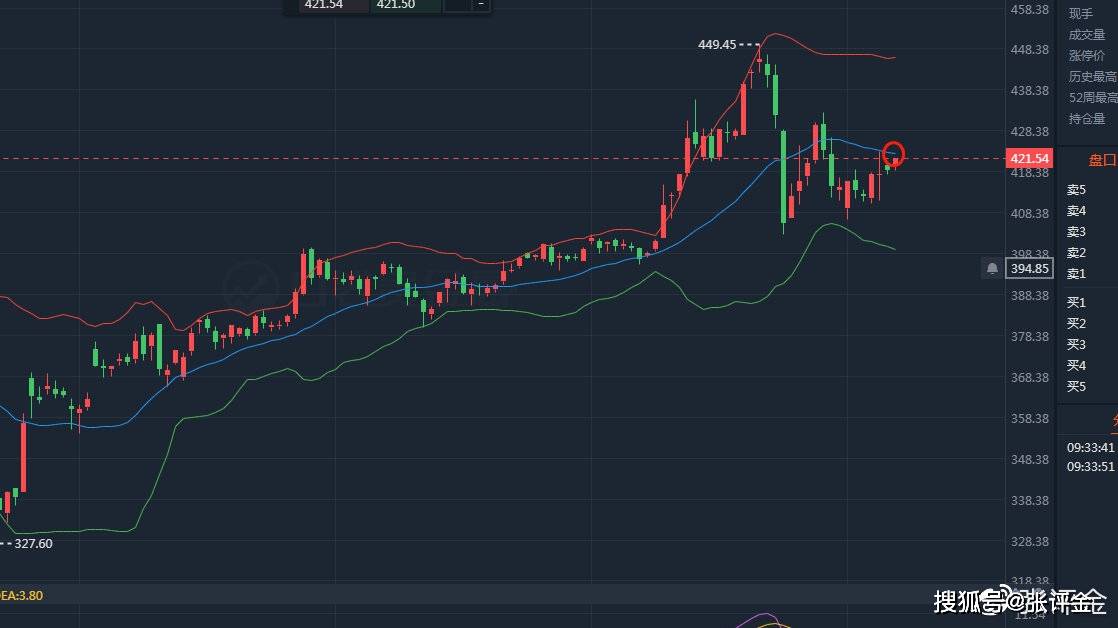This screenshot has width=1118, height=628.
Task: Select the 买5 order book row
Action: (1077, 386)
